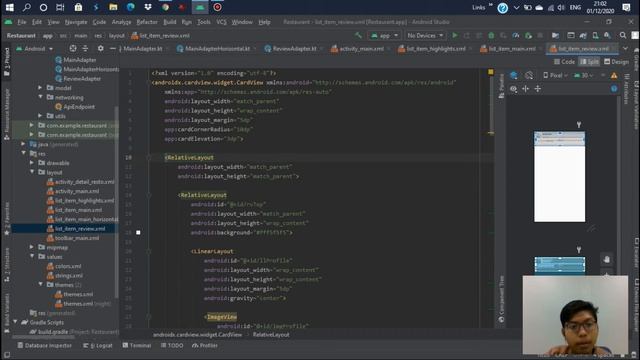
Task: Click the RelativeLayout breadcrumb at editor bottom
Action: click(271, 335)
